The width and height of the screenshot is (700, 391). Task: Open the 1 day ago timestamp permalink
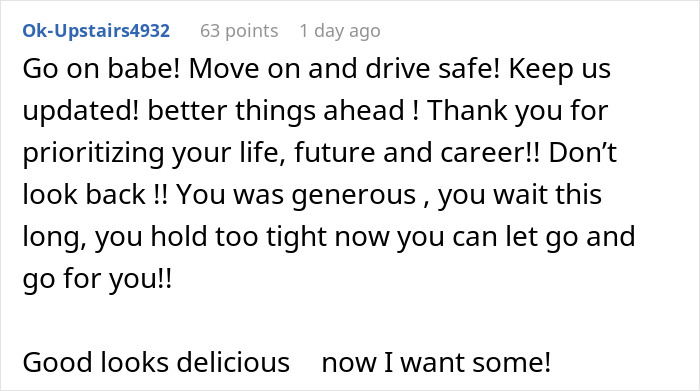pyautogui.click(x=340, y=31)
